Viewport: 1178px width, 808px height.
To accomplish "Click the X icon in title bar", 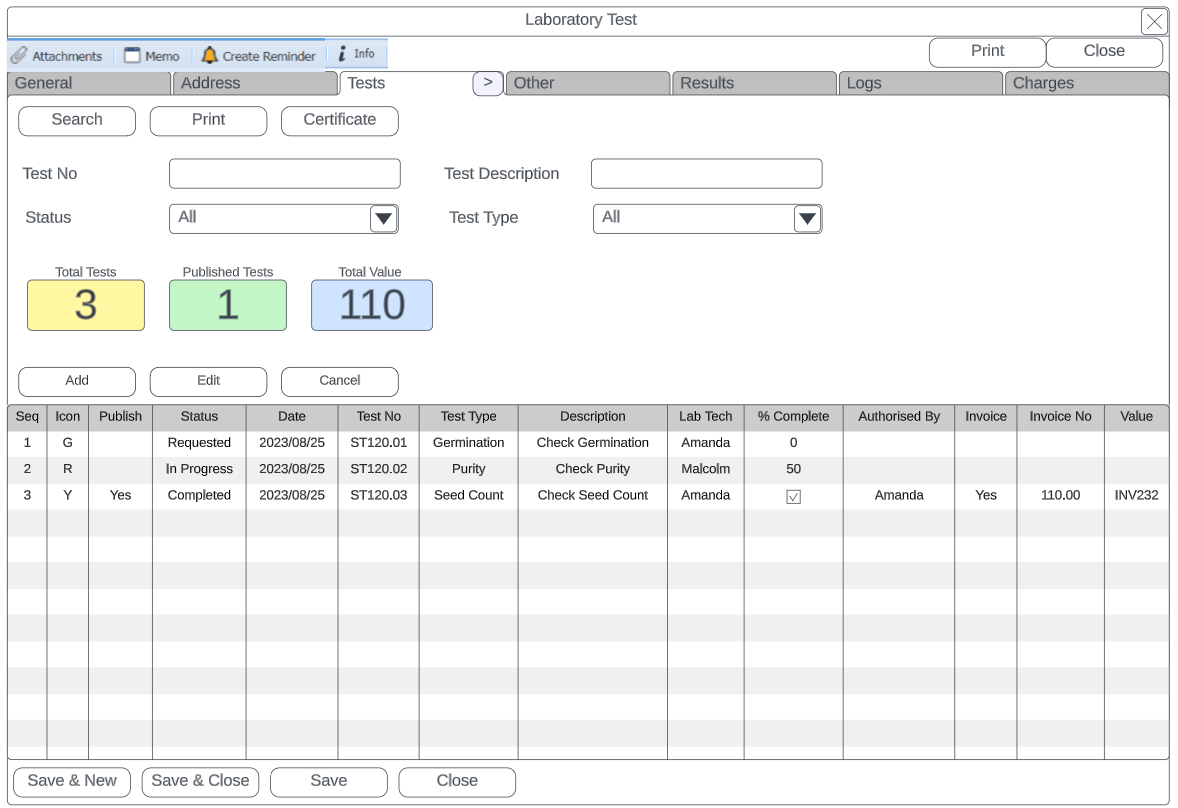I will (x=1154, y=21).
